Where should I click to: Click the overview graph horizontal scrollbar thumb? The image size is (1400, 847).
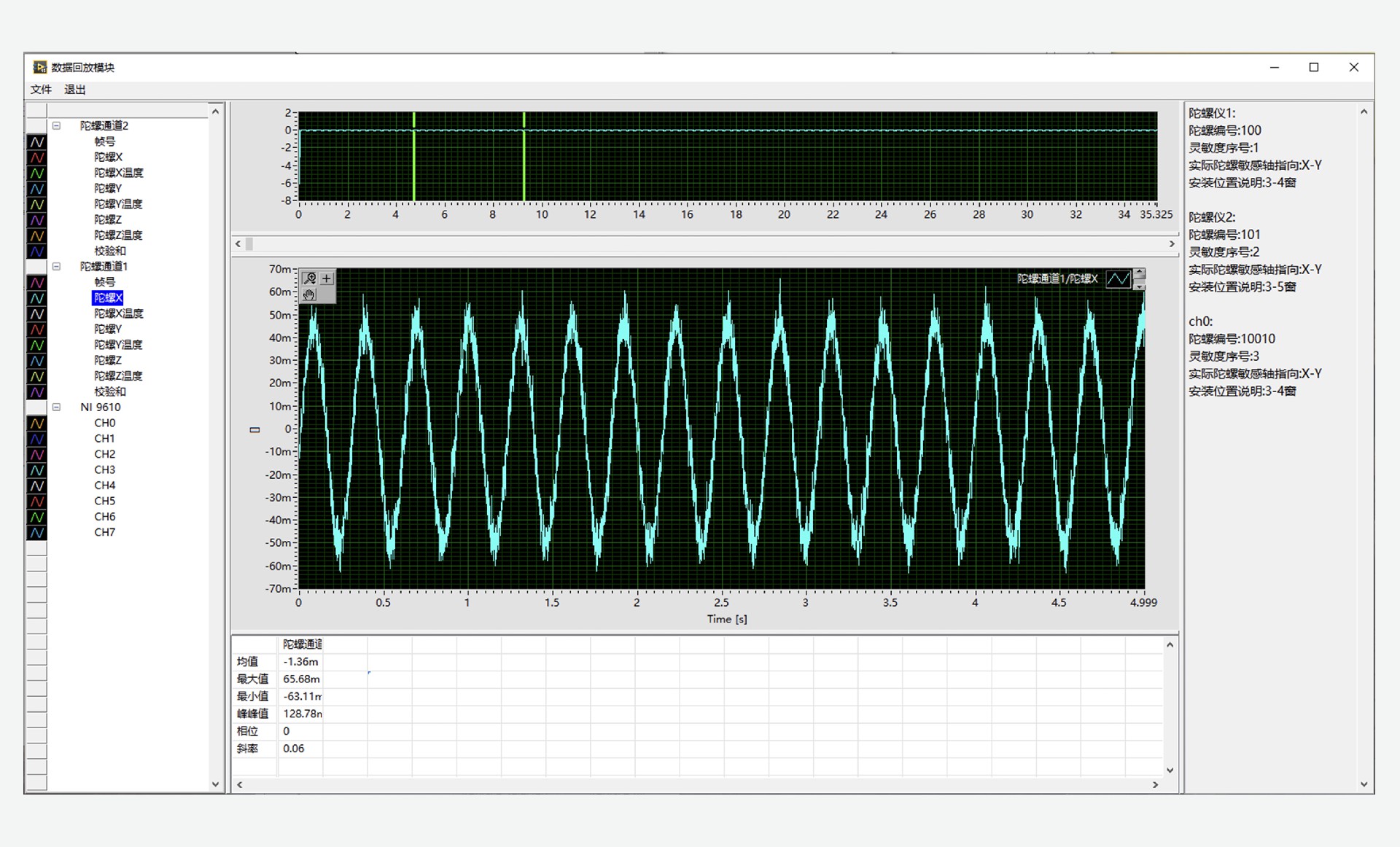point(249,244)
